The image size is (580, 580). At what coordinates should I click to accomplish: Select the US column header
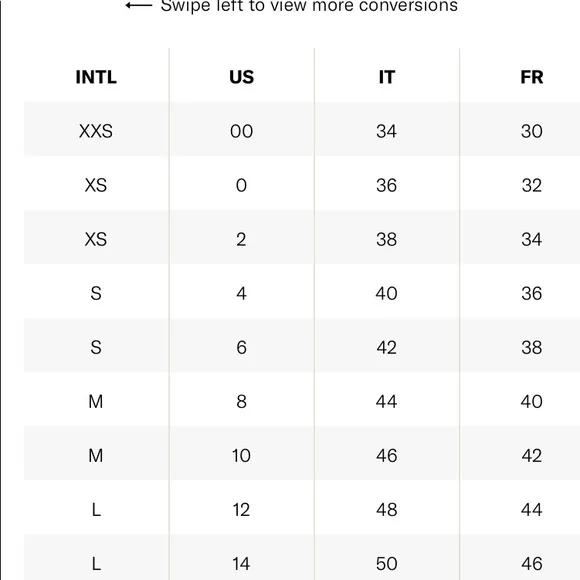pyautogui.click(x=242, y=77)
